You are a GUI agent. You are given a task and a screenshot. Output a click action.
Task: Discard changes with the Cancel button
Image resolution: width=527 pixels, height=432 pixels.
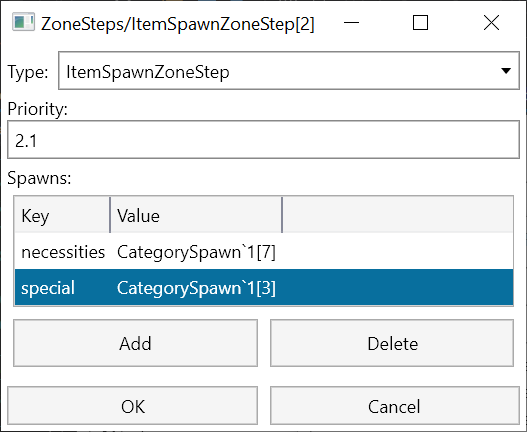(395, 406)
